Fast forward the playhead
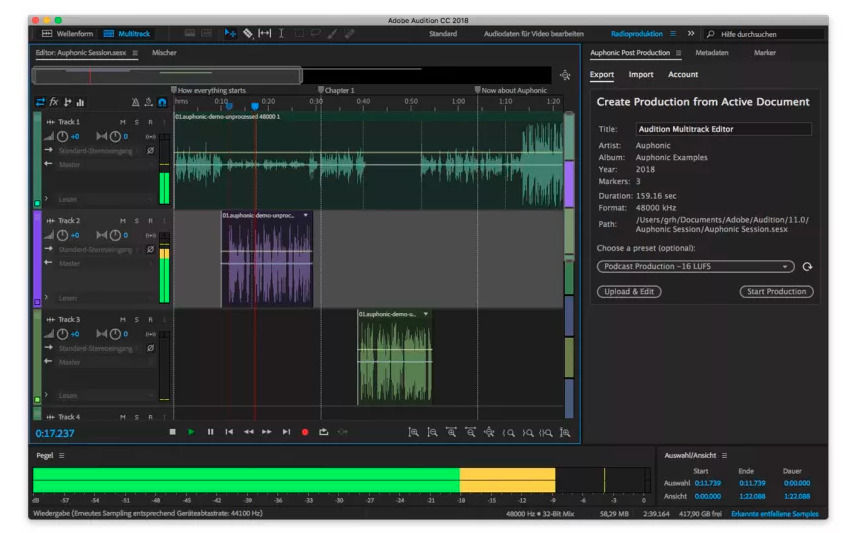This screenshot has width=843, height=533. coord(267,432)
